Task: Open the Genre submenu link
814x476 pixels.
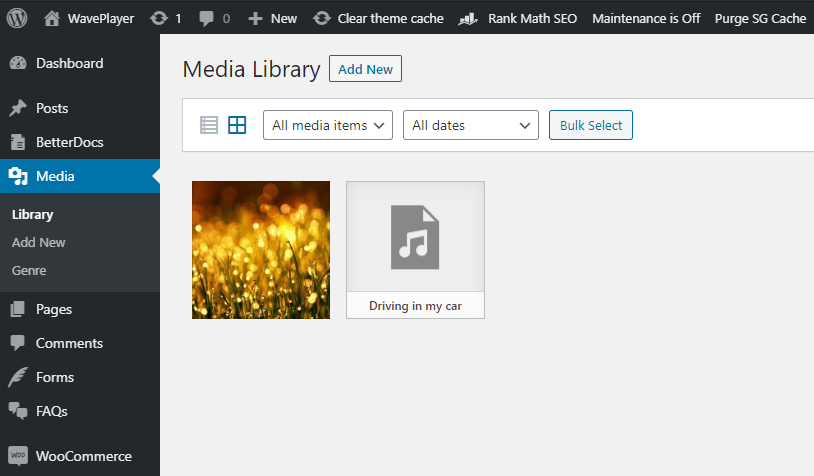Action: [29, 270]
